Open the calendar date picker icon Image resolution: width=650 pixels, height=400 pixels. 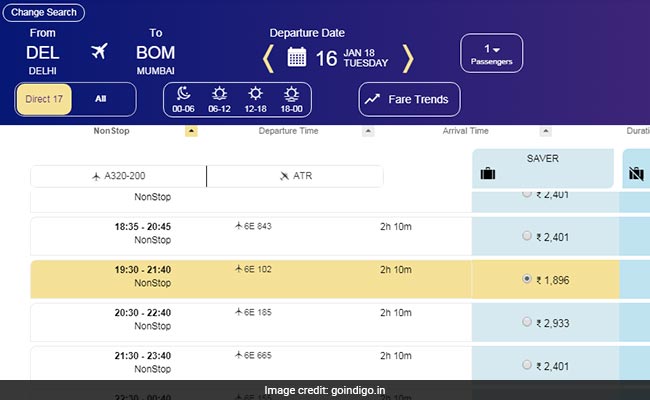point(297,57)
